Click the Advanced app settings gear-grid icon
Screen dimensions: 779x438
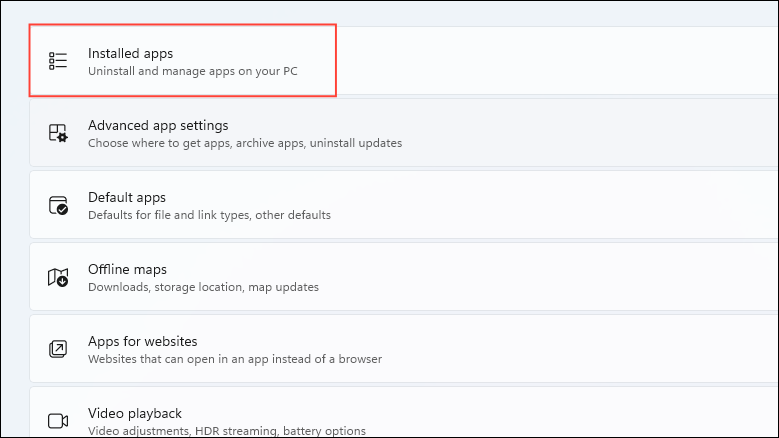click(x=58, y=133)
